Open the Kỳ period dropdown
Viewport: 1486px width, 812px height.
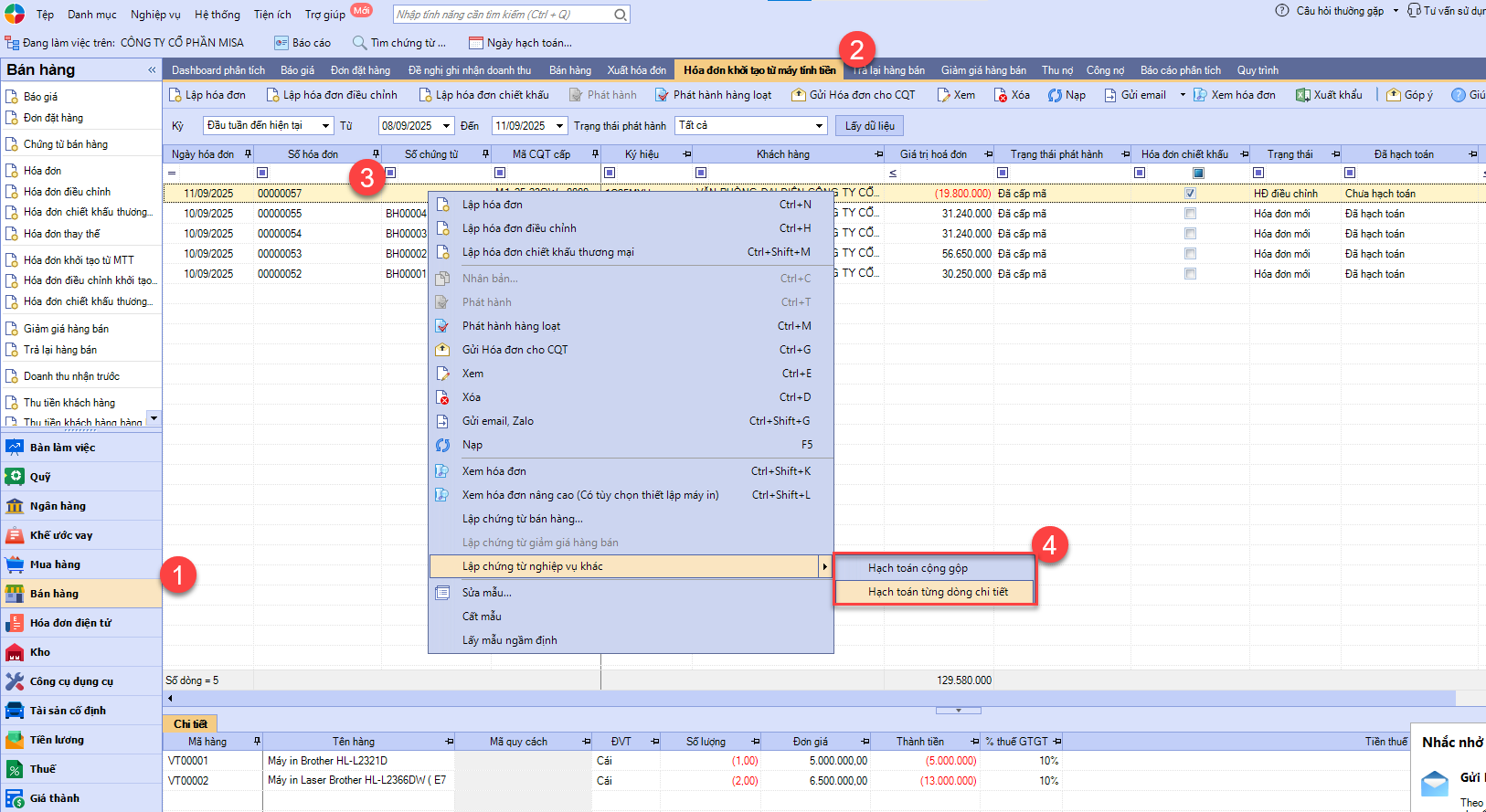click(325, 126)
